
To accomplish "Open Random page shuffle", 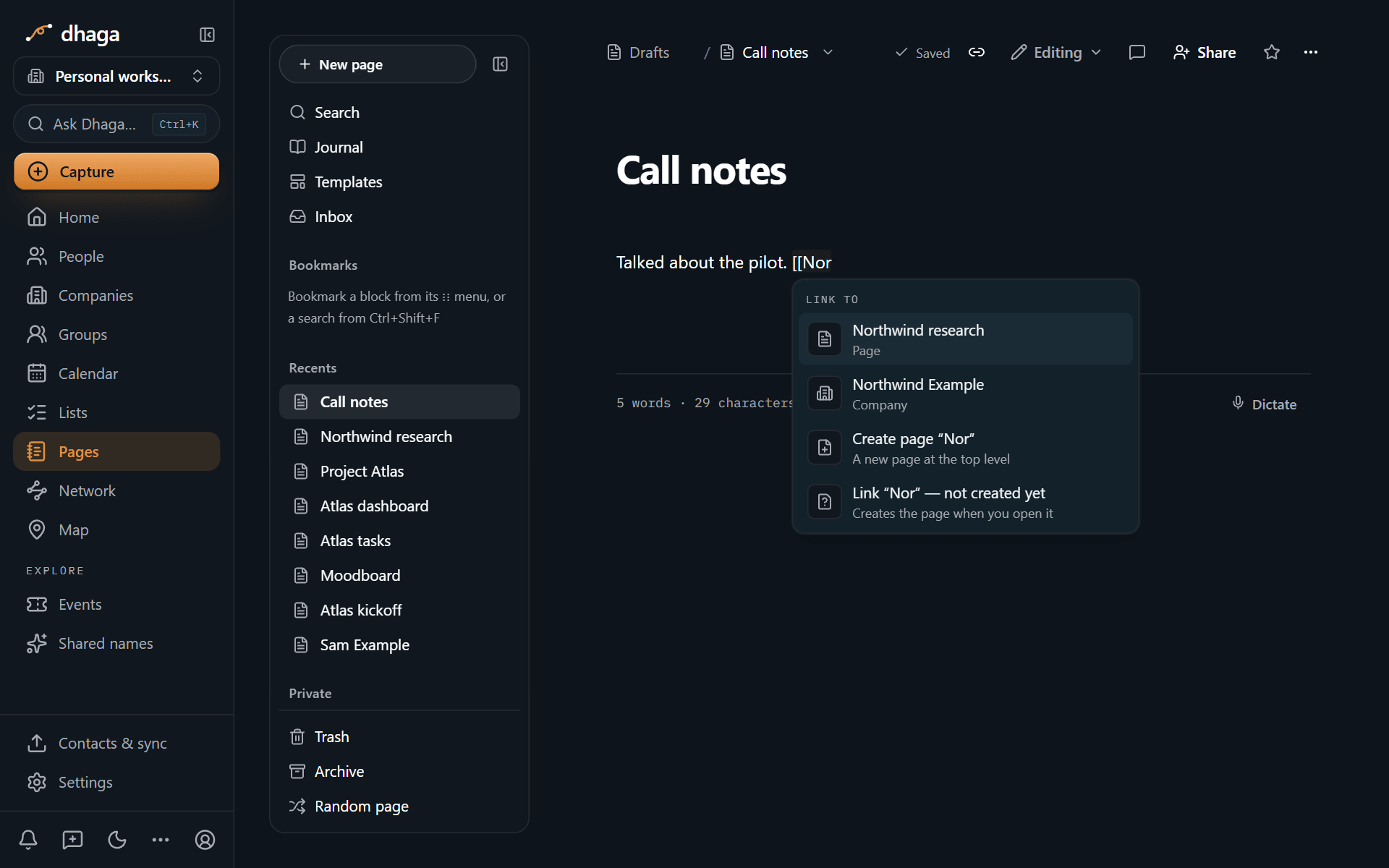I will click(399, 806).
